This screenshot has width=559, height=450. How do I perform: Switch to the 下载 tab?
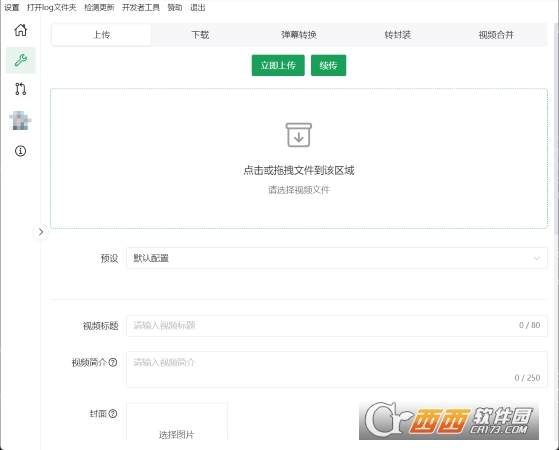coord(200,35)
